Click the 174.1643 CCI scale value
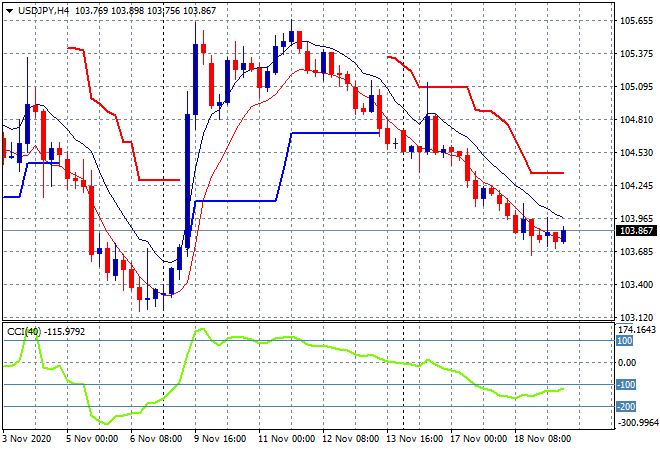The height and width of the screenshot is (450, 660). pos(636,329)
